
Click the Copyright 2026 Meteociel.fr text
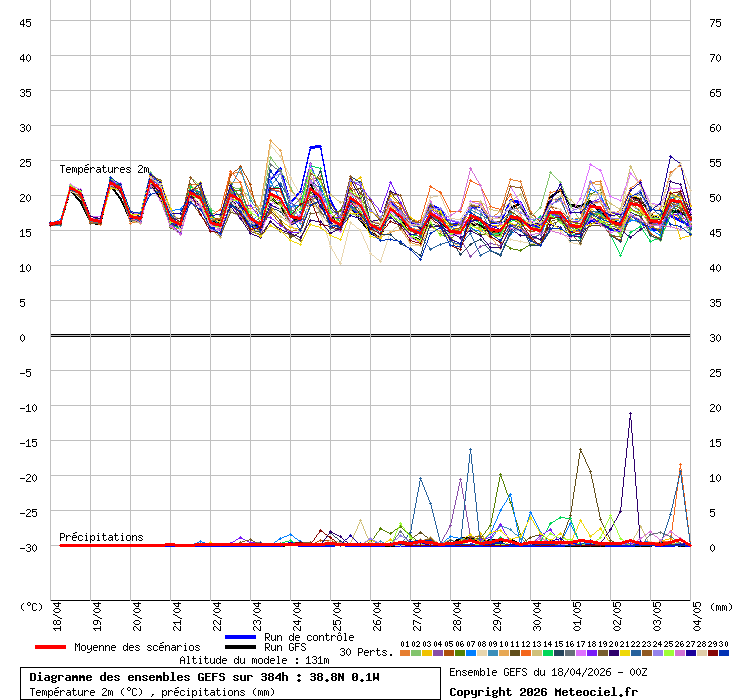(x=543, y=691)
